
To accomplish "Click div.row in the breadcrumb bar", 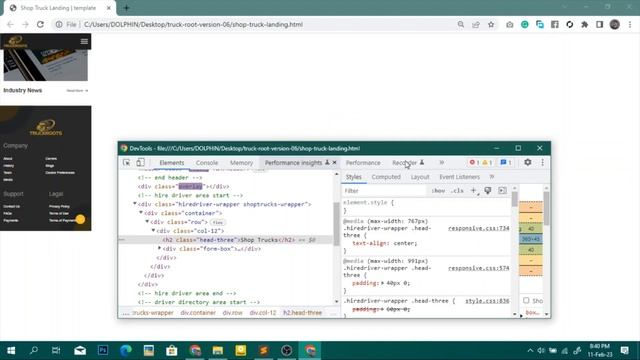I will [x=233, y=313].
